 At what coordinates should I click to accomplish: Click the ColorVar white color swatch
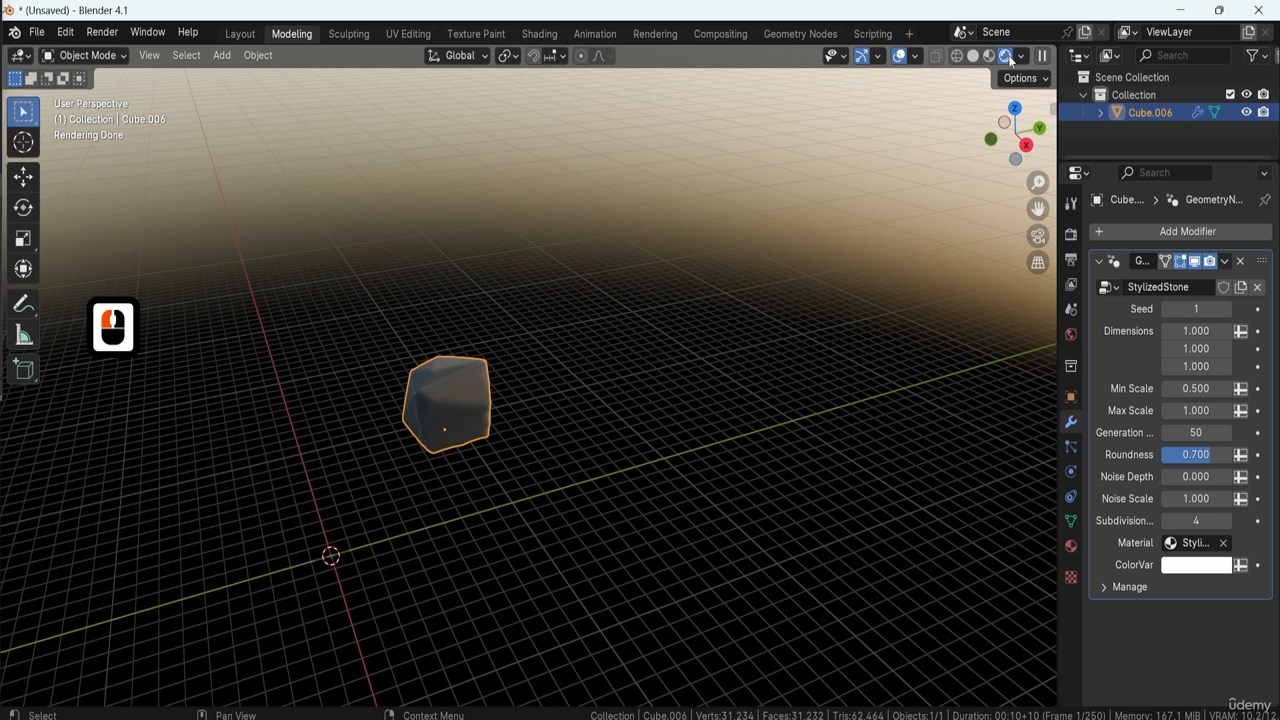pos(1196,565)
